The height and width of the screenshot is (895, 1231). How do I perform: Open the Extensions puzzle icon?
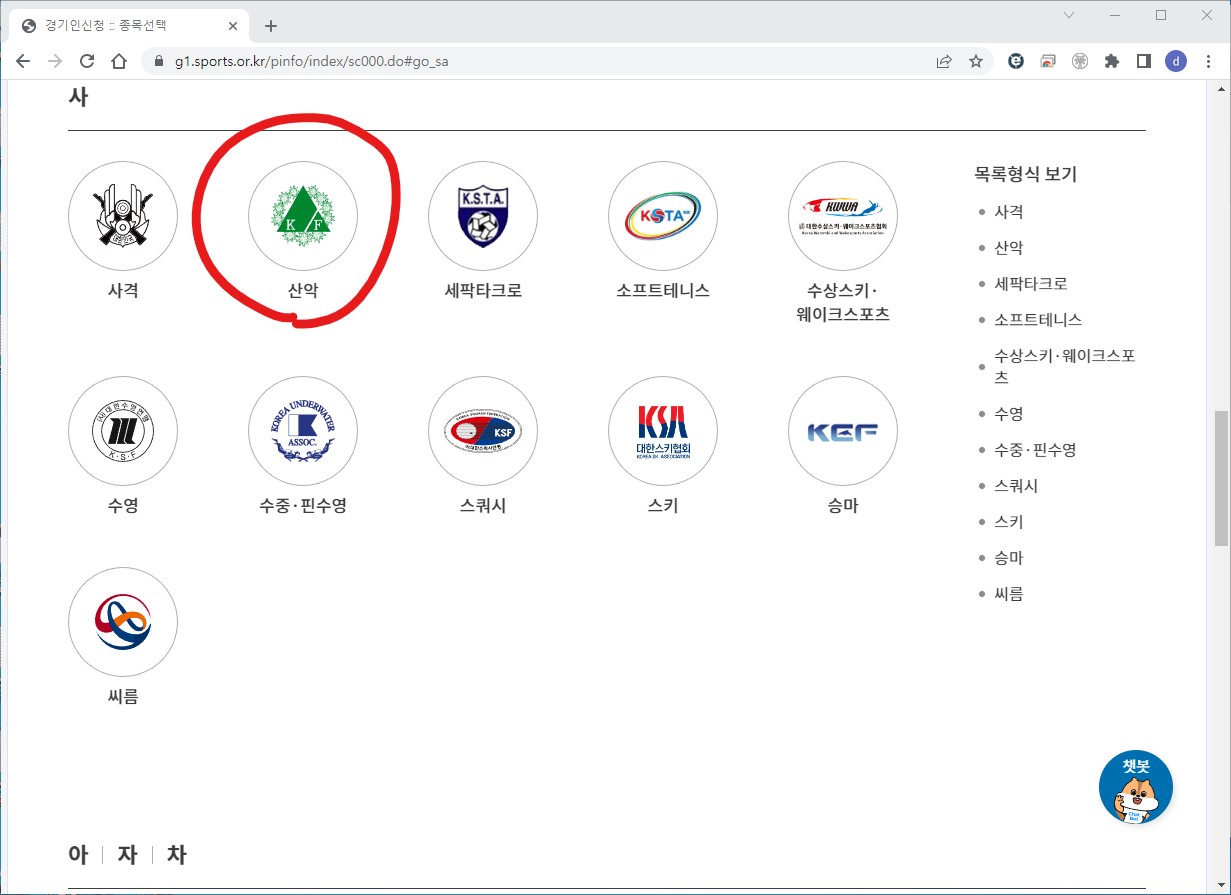pos(1111,61)
